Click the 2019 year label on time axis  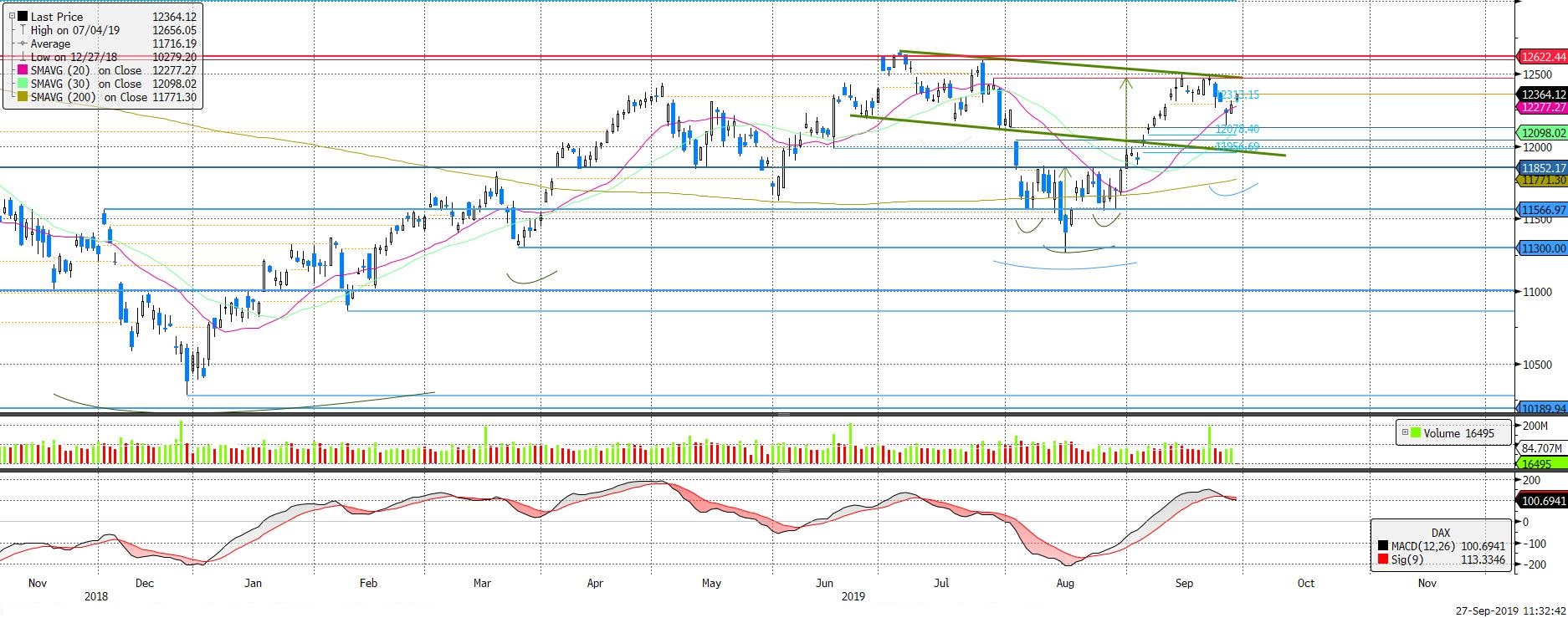point(853,596)
